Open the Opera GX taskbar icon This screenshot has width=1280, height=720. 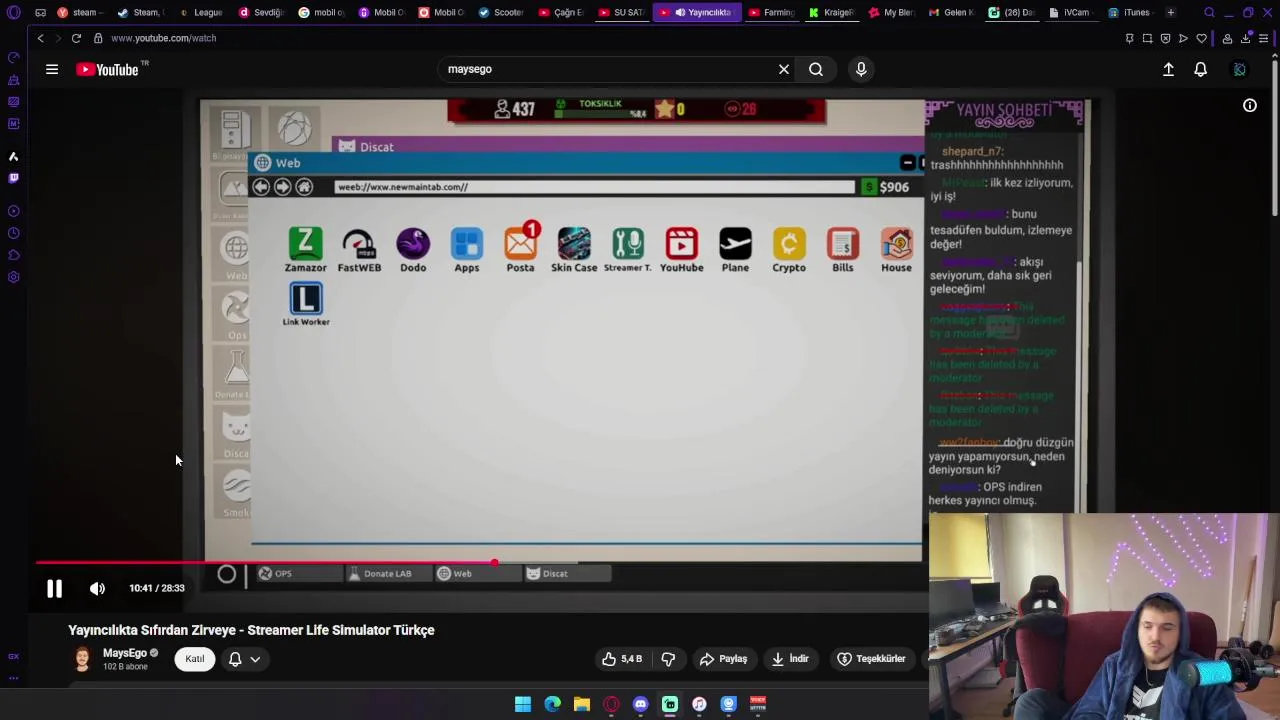tap(611, 704)
